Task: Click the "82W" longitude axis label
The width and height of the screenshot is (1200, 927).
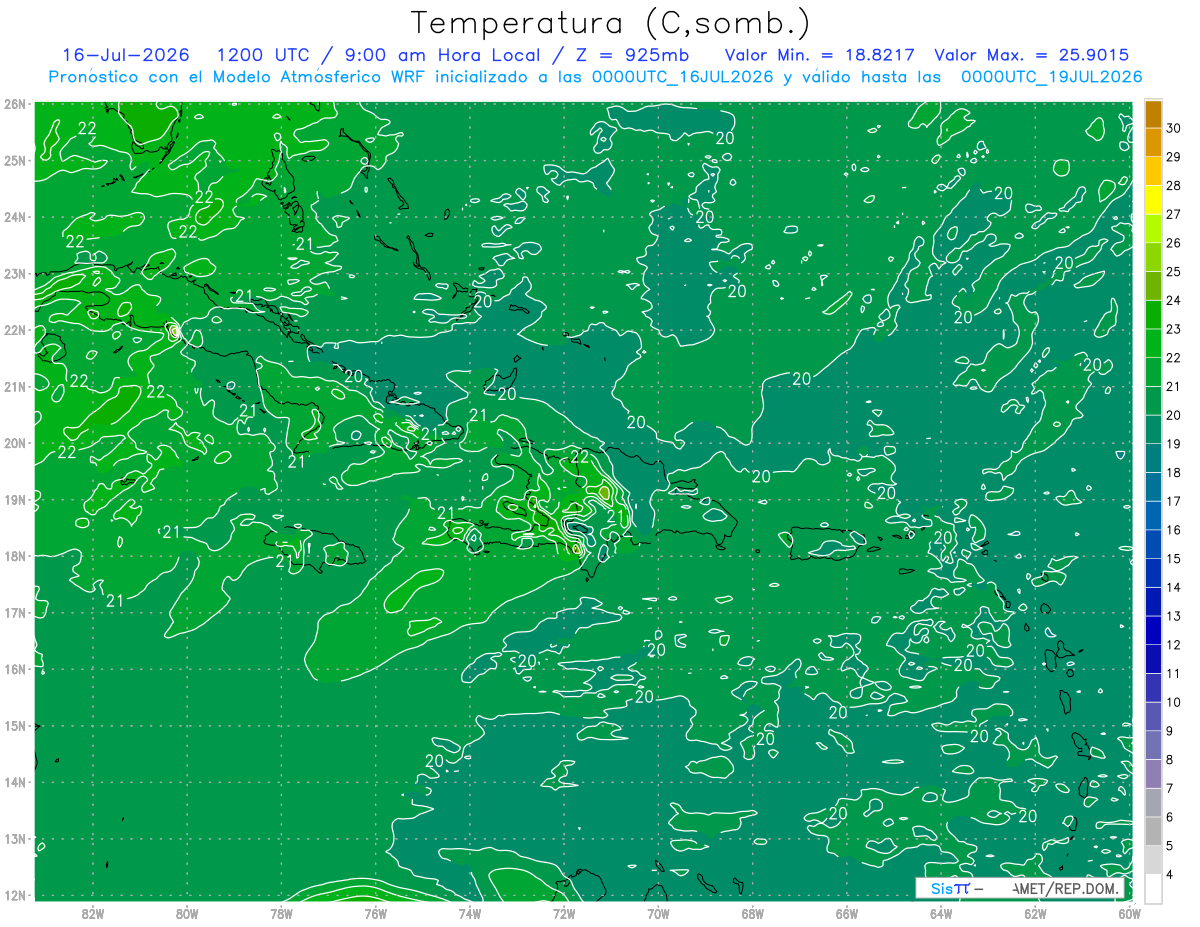Action: pyautogui.click(x=93, y=914)
